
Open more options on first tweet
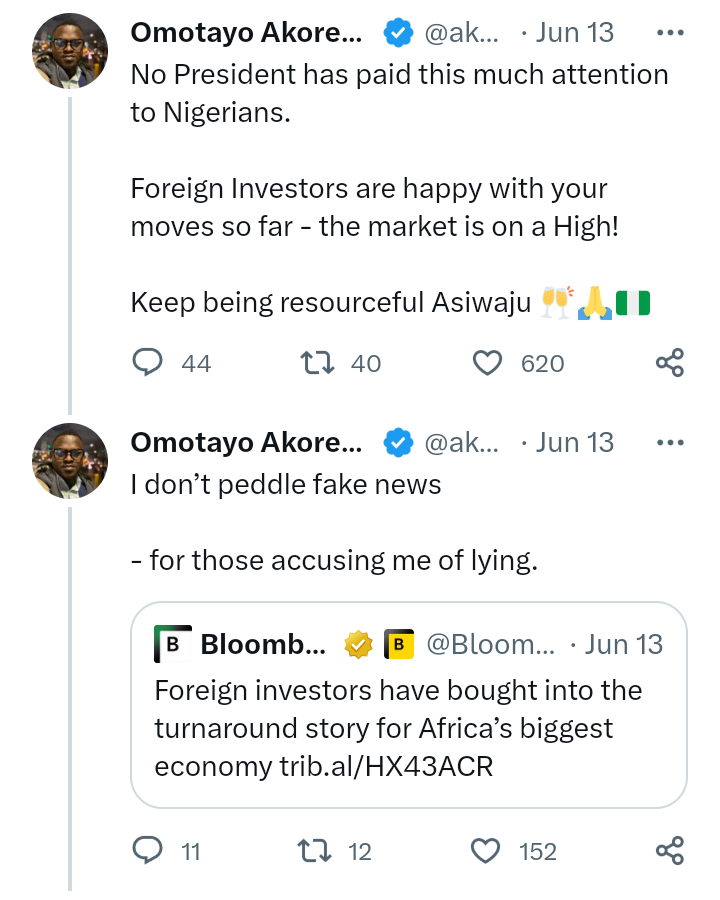(668, 33)
